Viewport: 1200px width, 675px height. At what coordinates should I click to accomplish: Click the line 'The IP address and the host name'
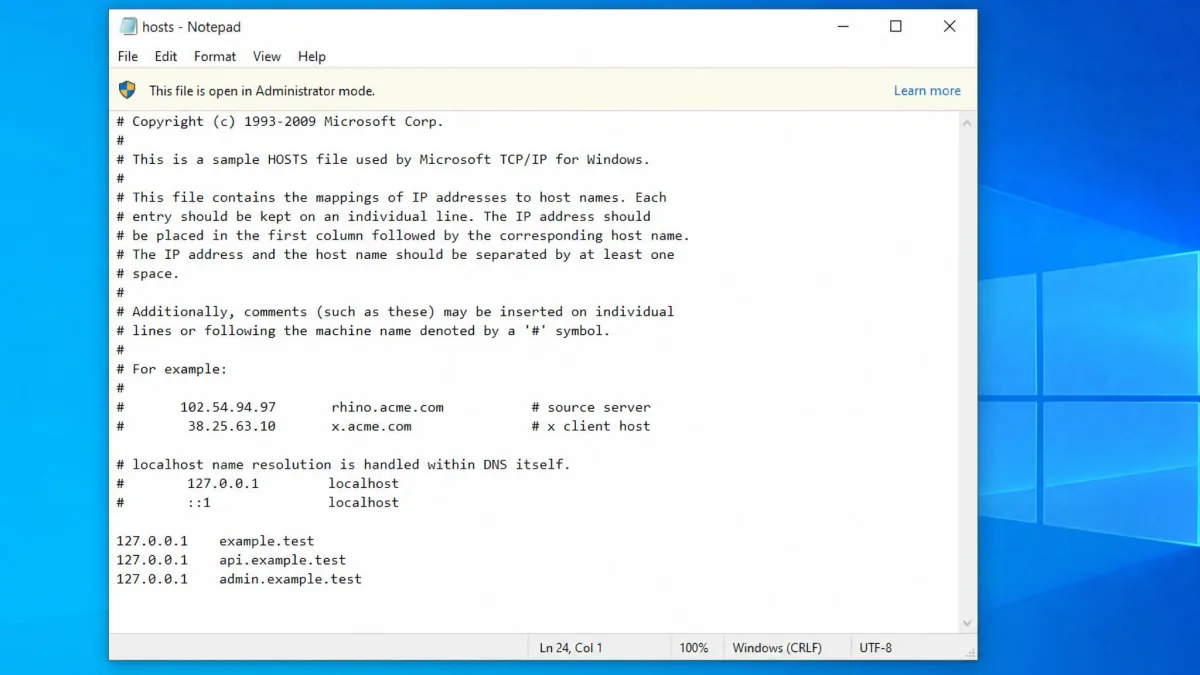click(x=395, y=255)
